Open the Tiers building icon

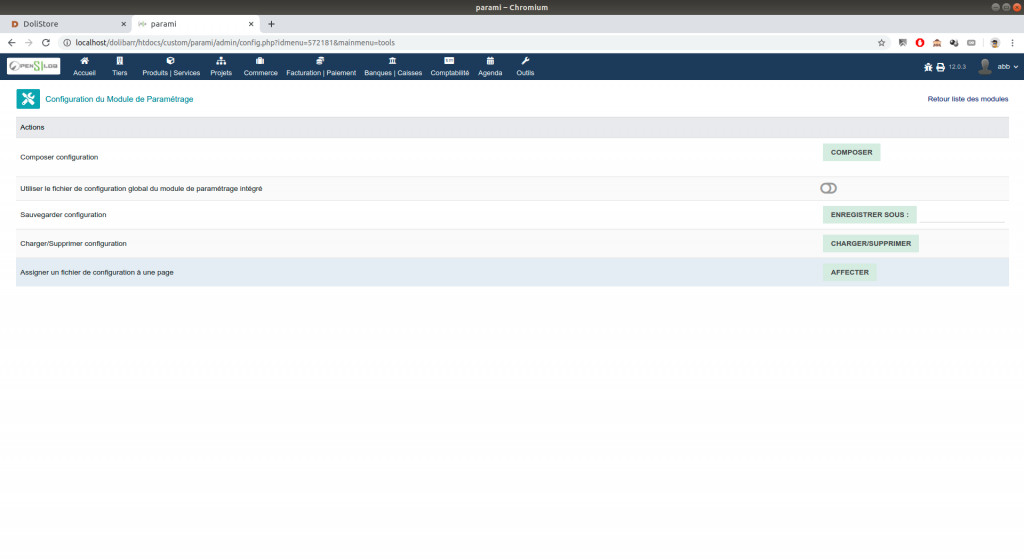pos(120,61)
